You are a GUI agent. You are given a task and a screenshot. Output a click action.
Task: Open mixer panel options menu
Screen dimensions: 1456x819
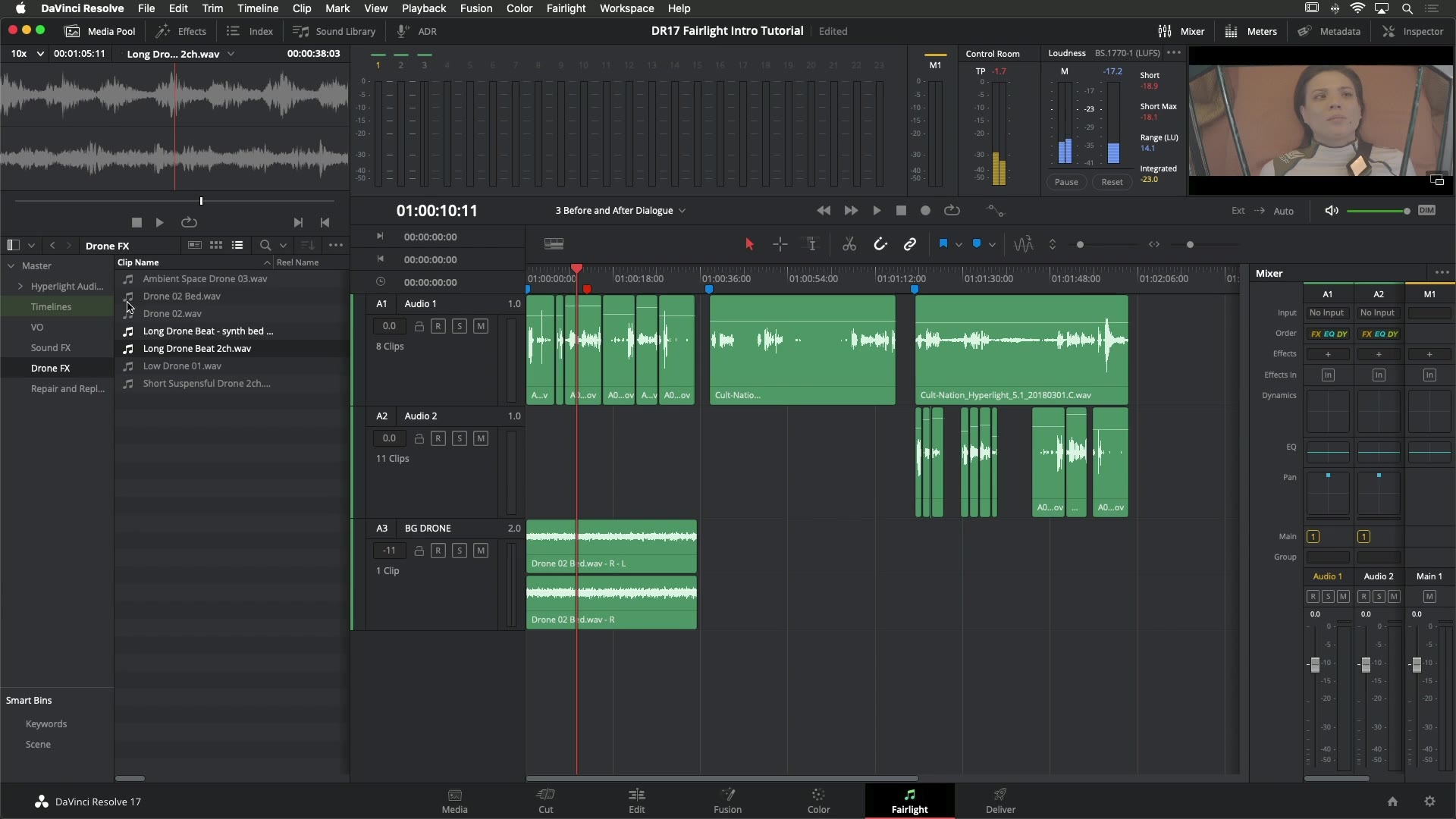coord(1442,273)
